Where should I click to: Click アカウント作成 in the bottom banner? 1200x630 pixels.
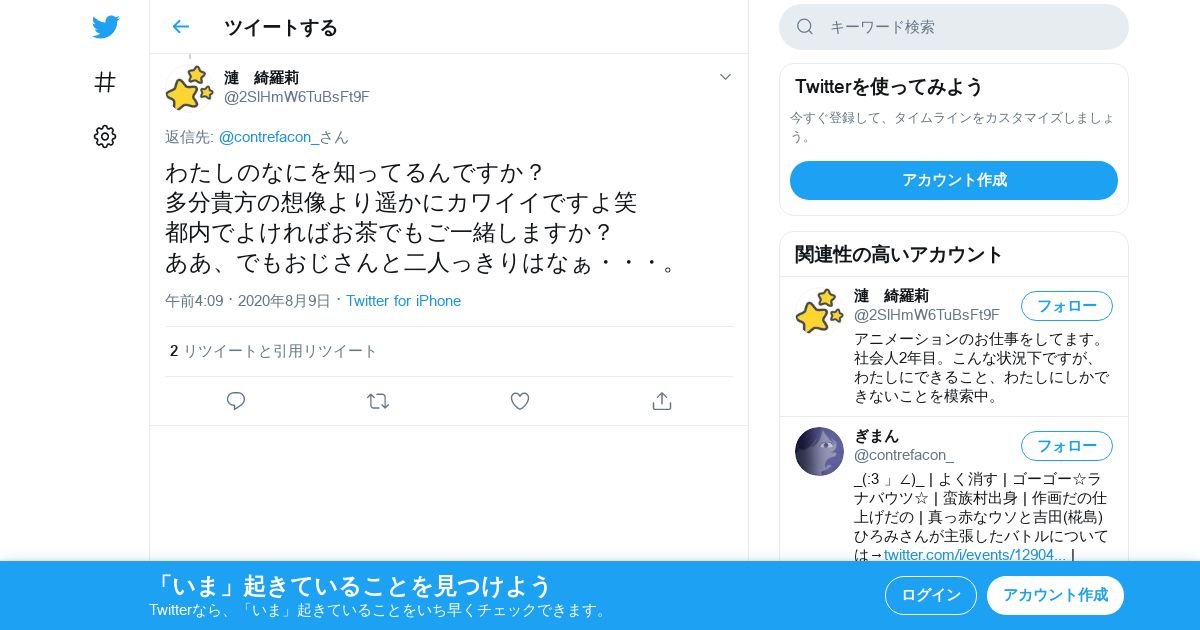(1056, 595)
